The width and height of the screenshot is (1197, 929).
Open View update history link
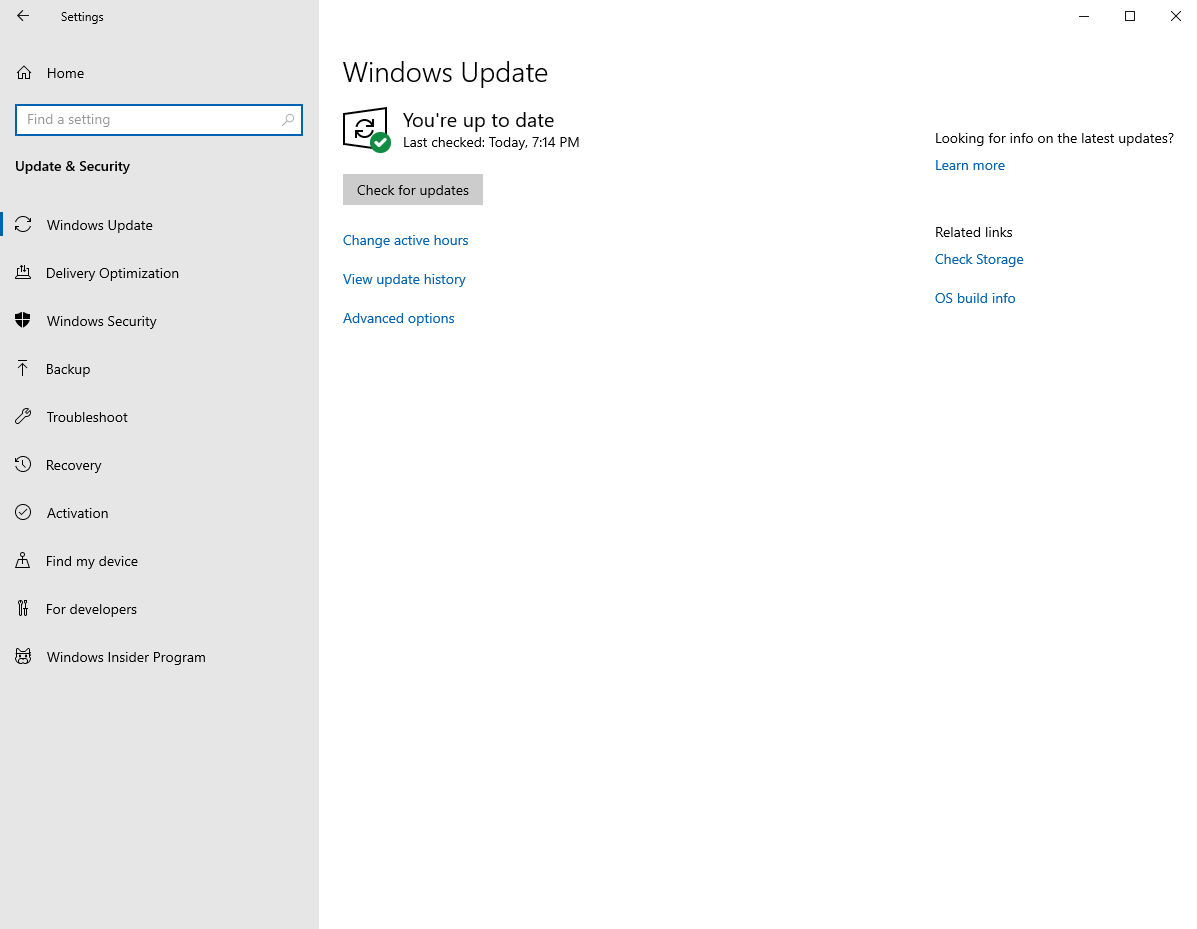pyautogui.click(x=404, y=279)
